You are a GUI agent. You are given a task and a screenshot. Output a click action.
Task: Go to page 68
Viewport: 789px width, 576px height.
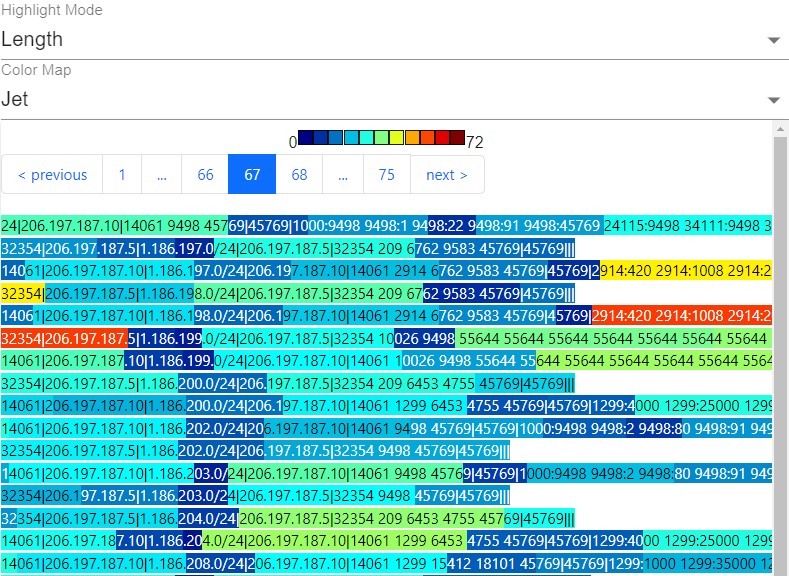pos(299,175)
